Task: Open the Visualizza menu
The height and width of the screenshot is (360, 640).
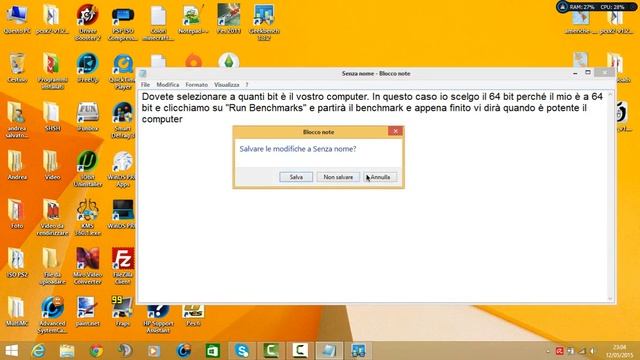Action: coord(227,84)
